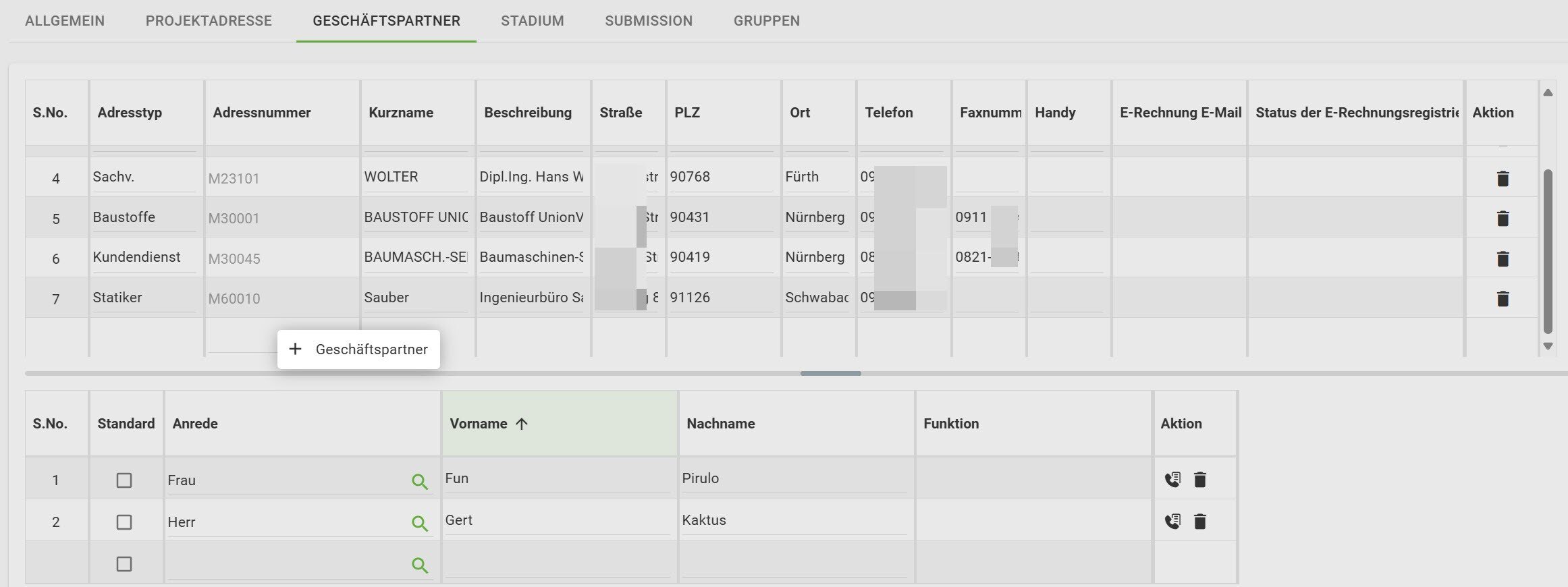Open contact details for Gert Kaktus
The height and width of the screenshot is (587, 1568).
[x=1172, y=522]
